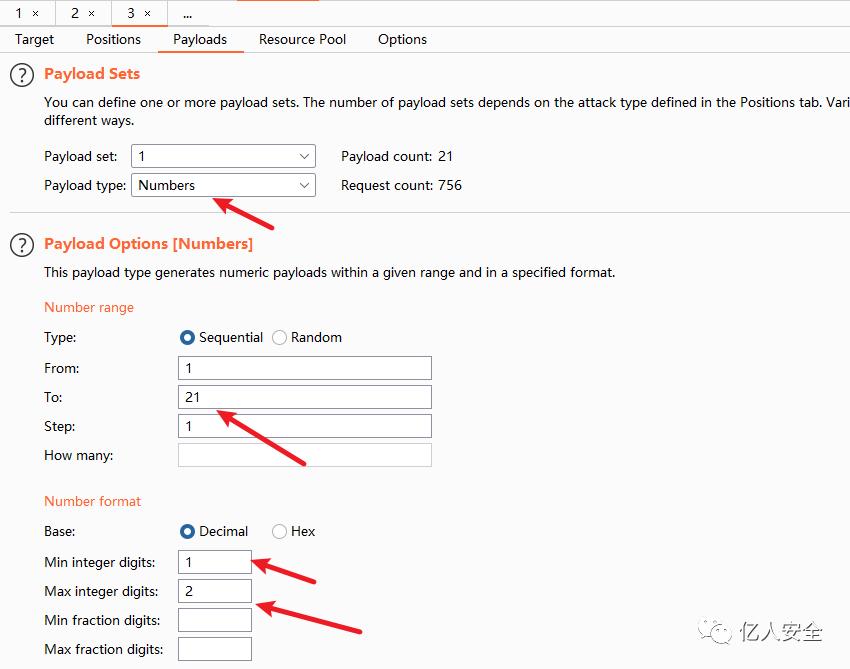
Task: Click the 'Number format' heading
Action: 92,501
